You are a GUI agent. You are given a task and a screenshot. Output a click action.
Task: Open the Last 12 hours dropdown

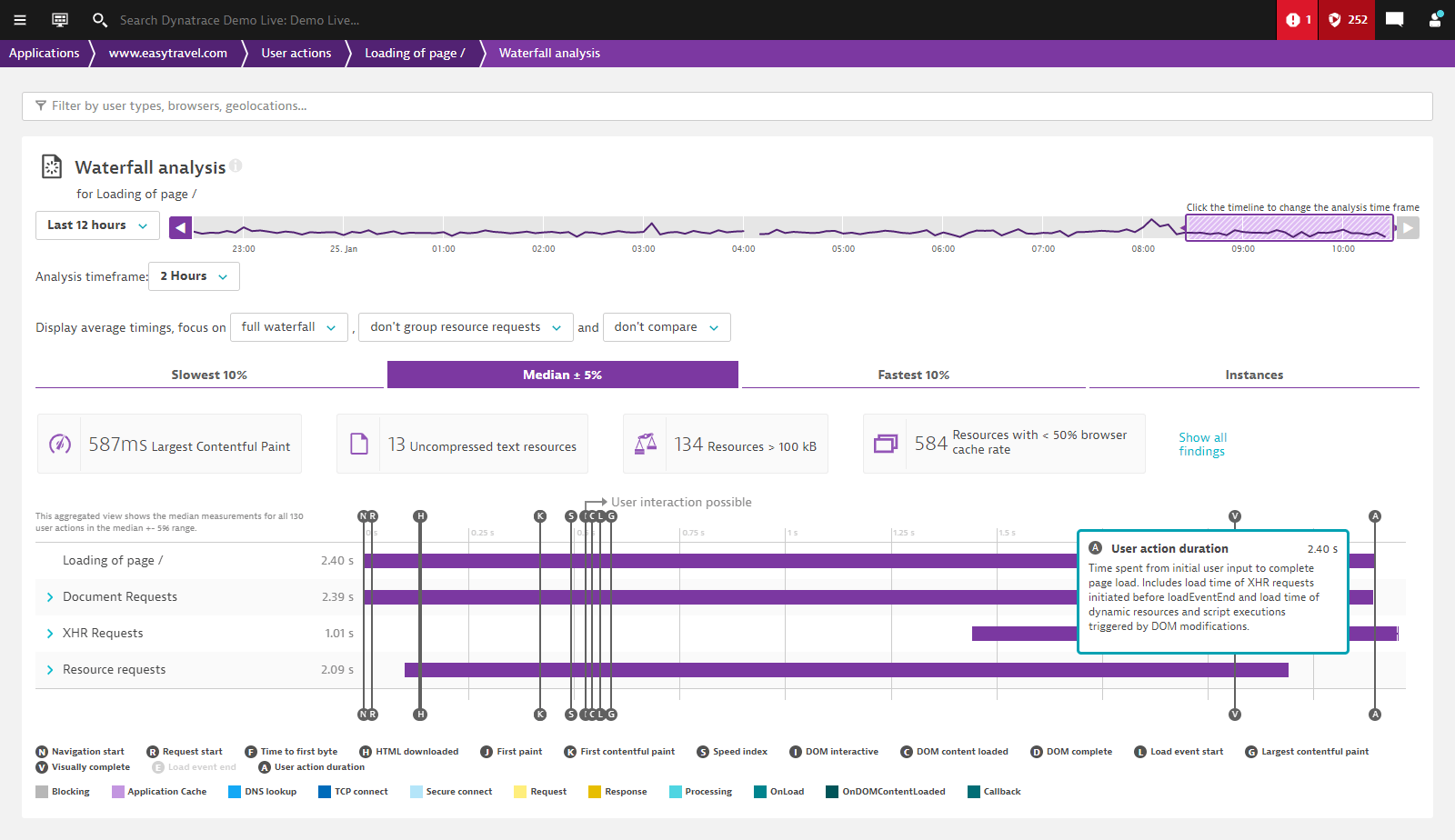(x=97, y=225)
